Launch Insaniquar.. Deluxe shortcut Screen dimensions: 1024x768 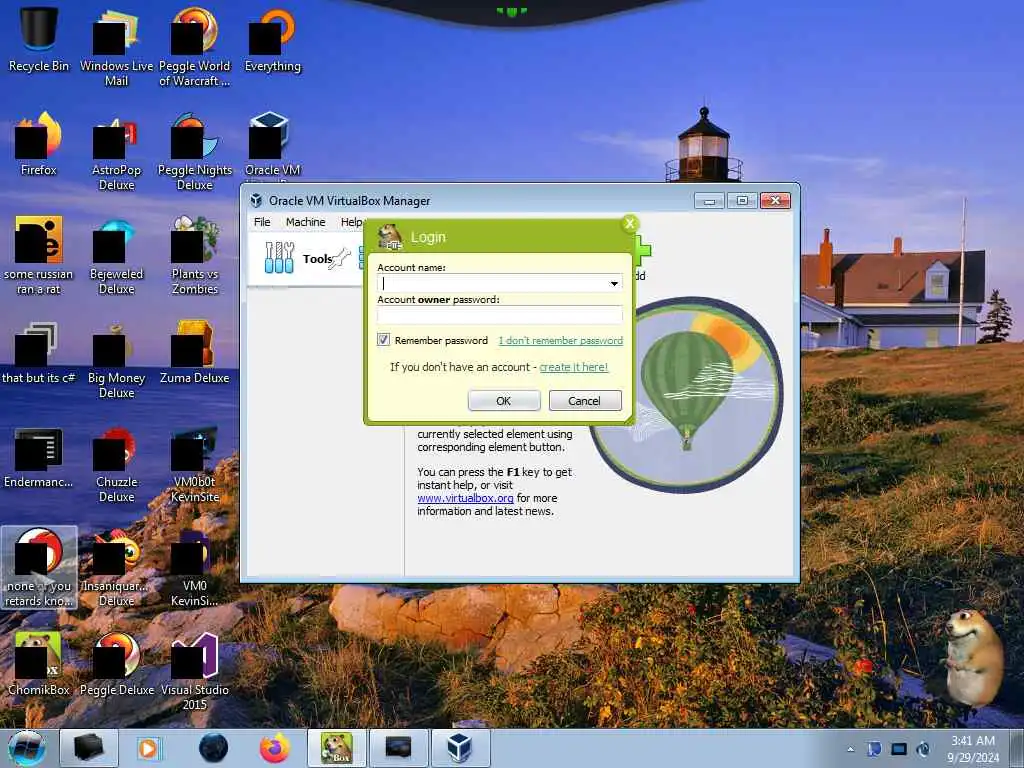[116, 568]
